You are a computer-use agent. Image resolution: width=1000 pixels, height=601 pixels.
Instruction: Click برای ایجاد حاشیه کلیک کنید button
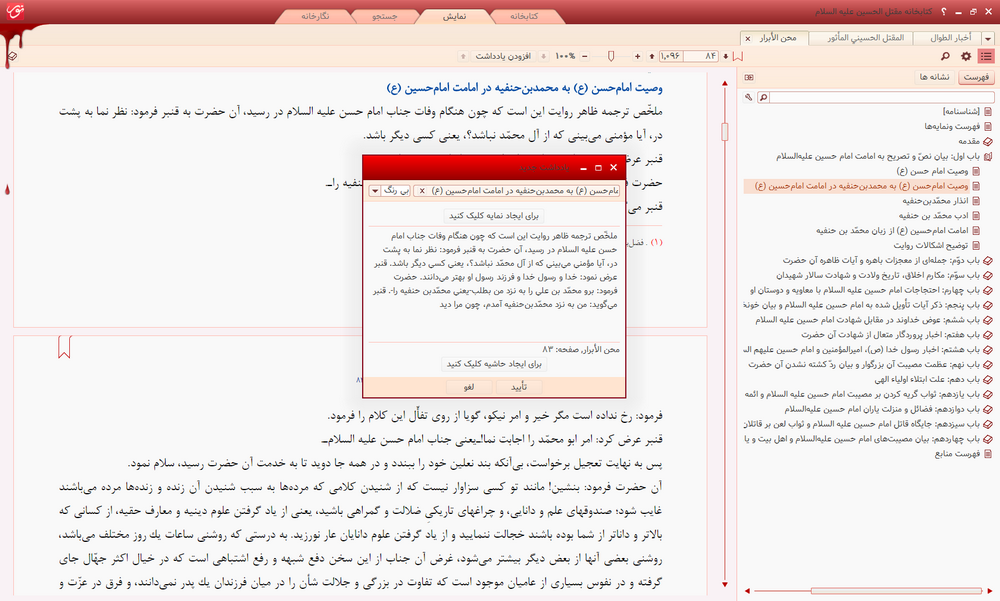pyautogui.click(x=494, y=364)
